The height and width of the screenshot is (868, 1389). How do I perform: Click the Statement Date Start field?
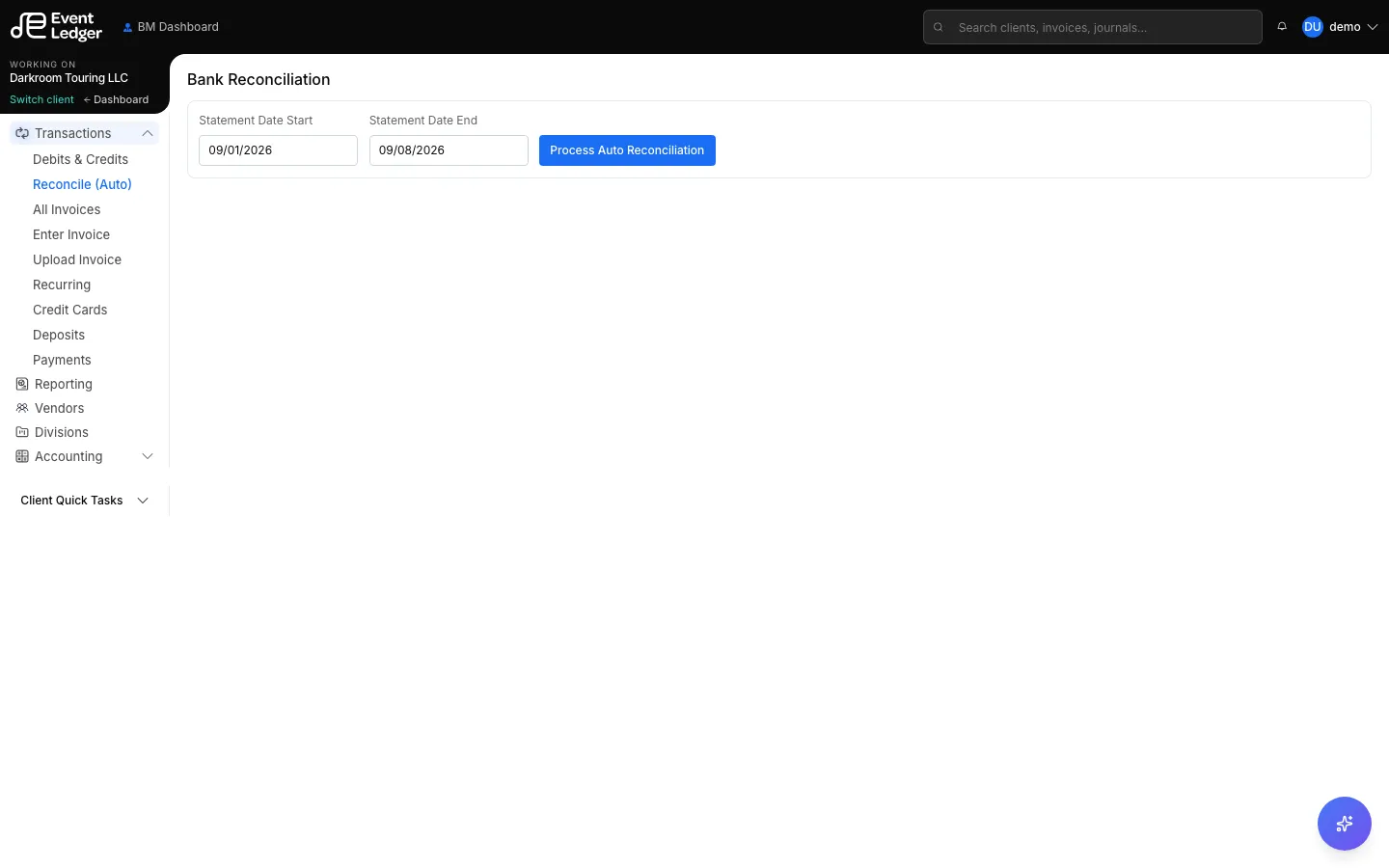[278, 150]
